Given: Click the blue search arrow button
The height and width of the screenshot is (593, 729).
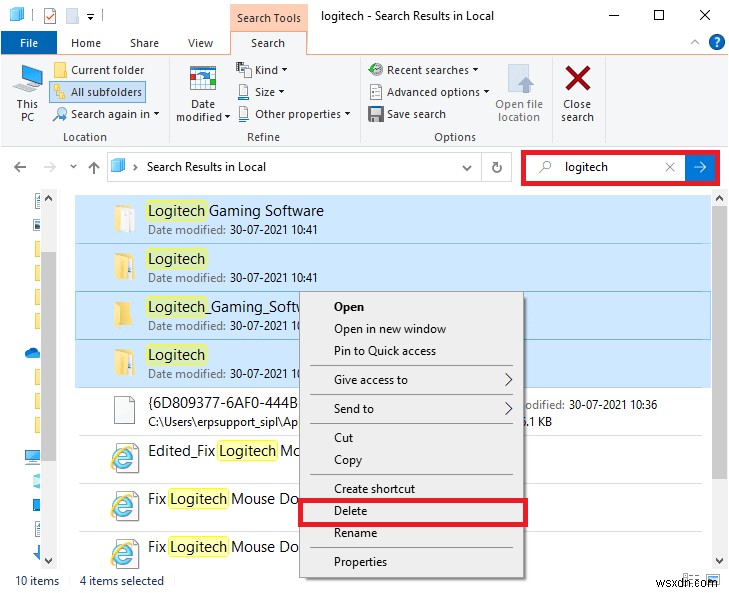Looking at the screenshot, I should point(700,167).
